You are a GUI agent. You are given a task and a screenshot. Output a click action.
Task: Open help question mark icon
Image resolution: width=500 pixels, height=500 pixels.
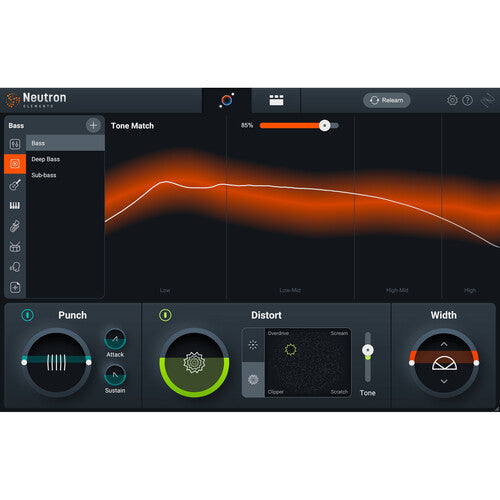click(468, 100)
